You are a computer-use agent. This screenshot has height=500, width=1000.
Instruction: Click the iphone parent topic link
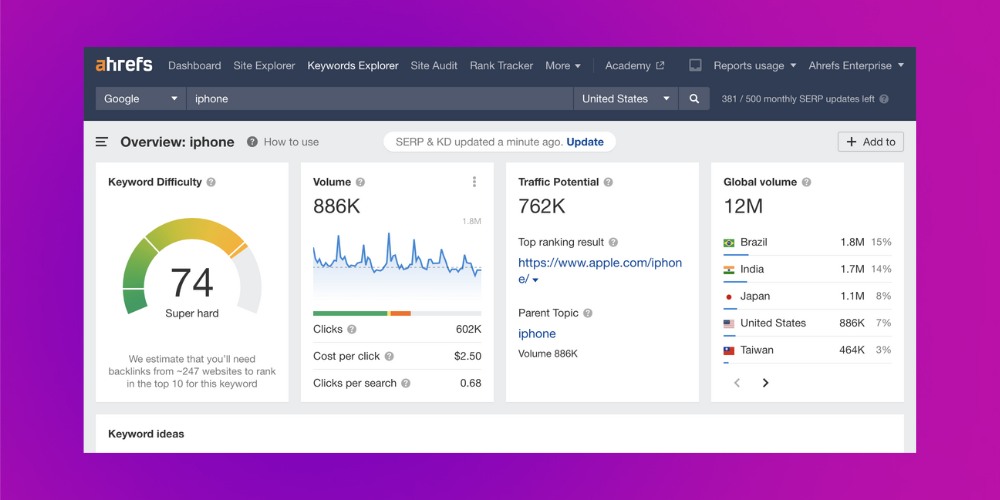[x=536, y=334]
